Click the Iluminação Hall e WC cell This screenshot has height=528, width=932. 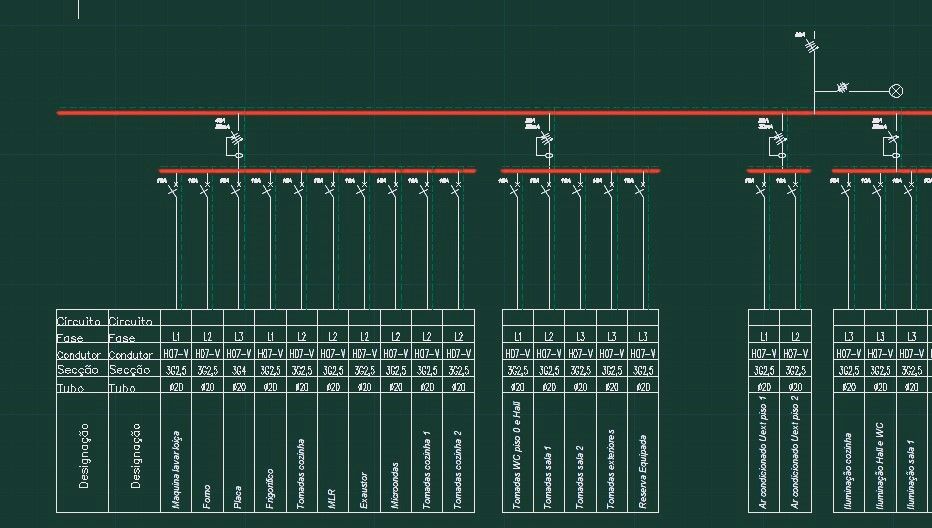coord(880,452)
